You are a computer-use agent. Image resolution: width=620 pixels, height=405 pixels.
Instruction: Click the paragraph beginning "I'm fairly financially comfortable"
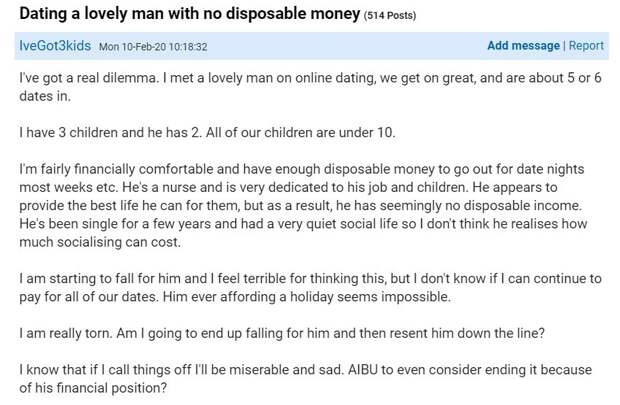click(303, 205)
